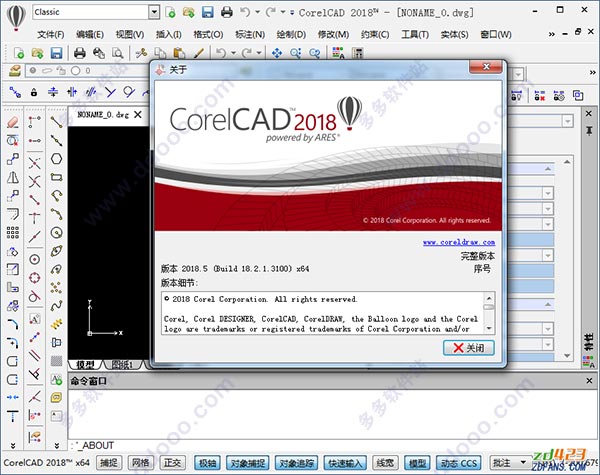
Task: Toggle 对象追踪 entity tracking
Action: pyautogui.click(x=296, y=463)
